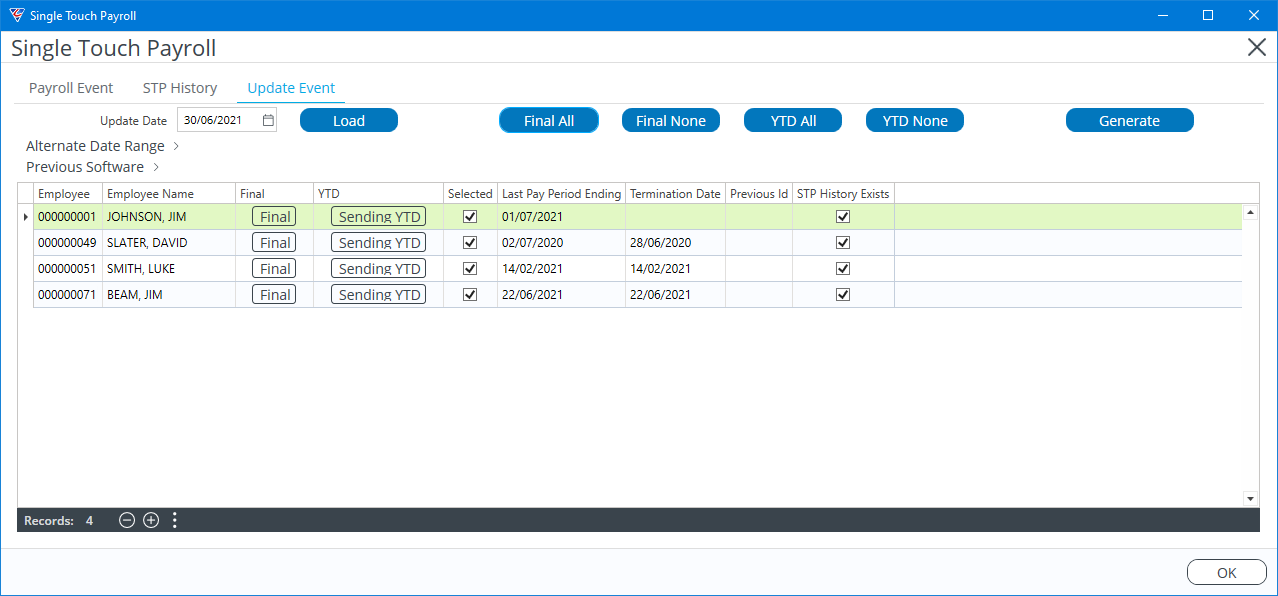The width and height of the screenshot is (1278, 596).
Task: Click the name cell JOHNSON, JIM
Action: coord(169,217)
